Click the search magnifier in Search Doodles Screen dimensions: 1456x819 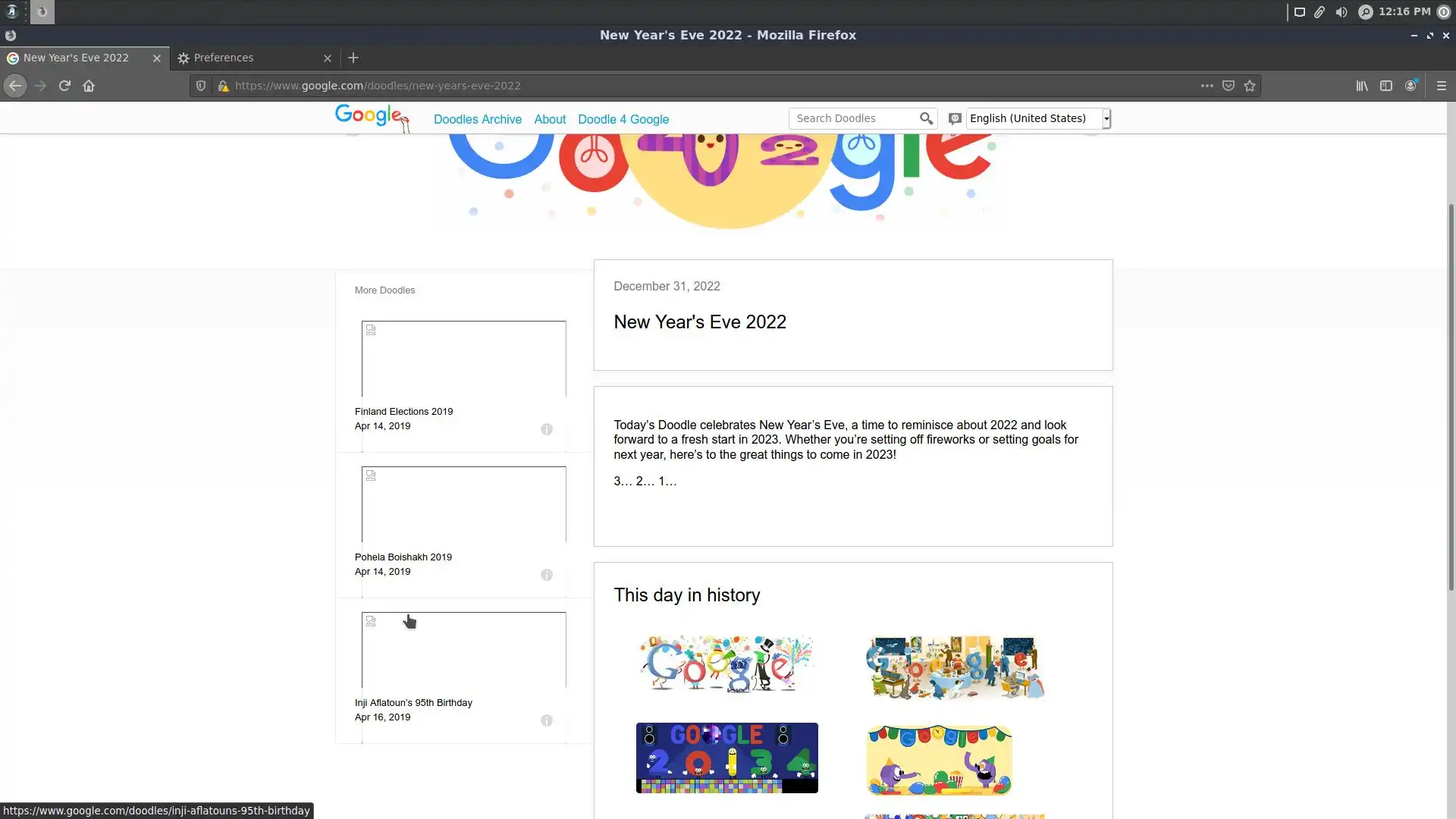(x=926, y=118)
